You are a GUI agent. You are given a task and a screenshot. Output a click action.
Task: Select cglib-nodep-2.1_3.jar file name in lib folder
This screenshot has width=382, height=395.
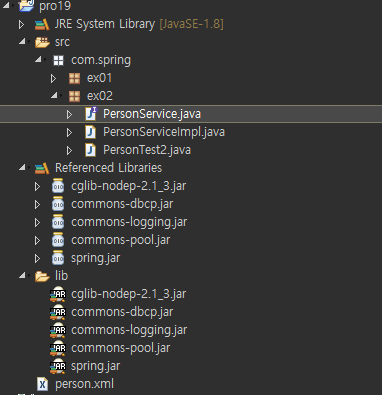tap(129, 294)
